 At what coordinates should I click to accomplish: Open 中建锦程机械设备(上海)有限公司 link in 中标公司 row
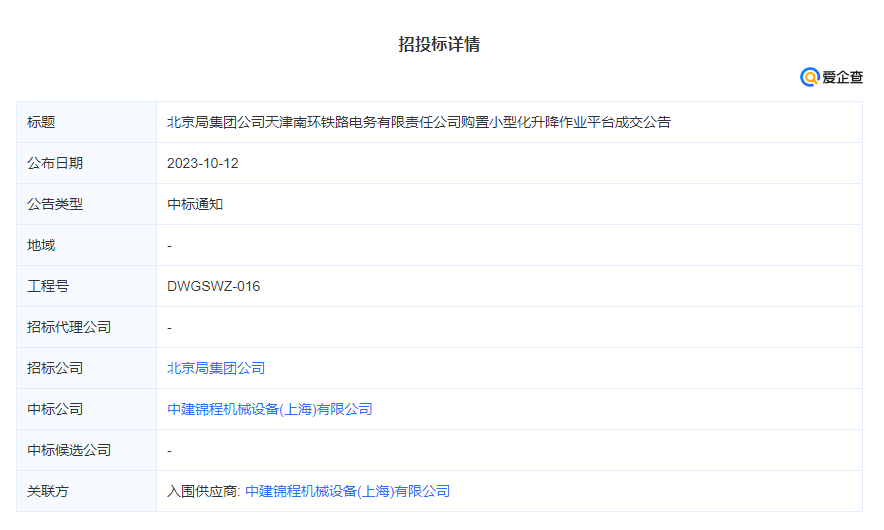point(270,409)
